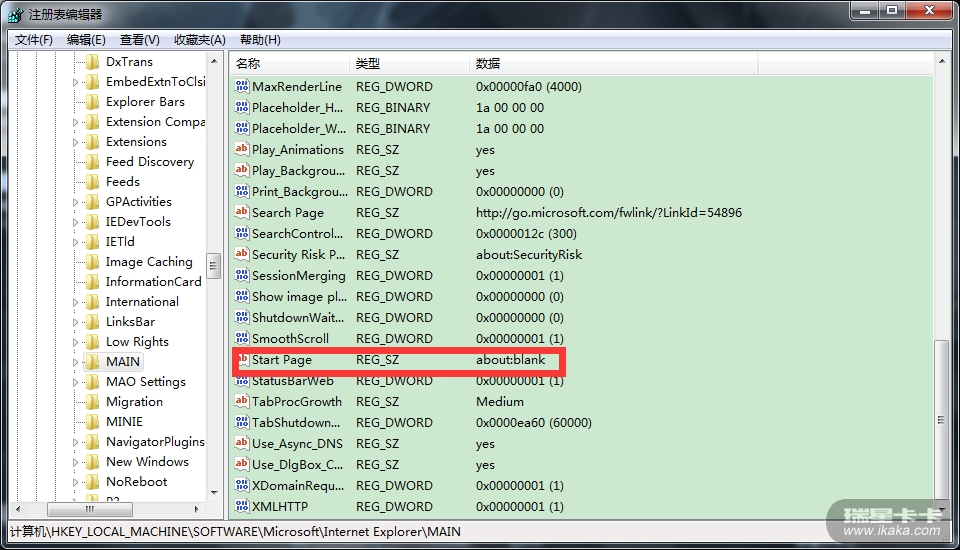Screen dimensions: 960x550
Task: Open the 帮助(H) menu
Action: coord(260,40)
